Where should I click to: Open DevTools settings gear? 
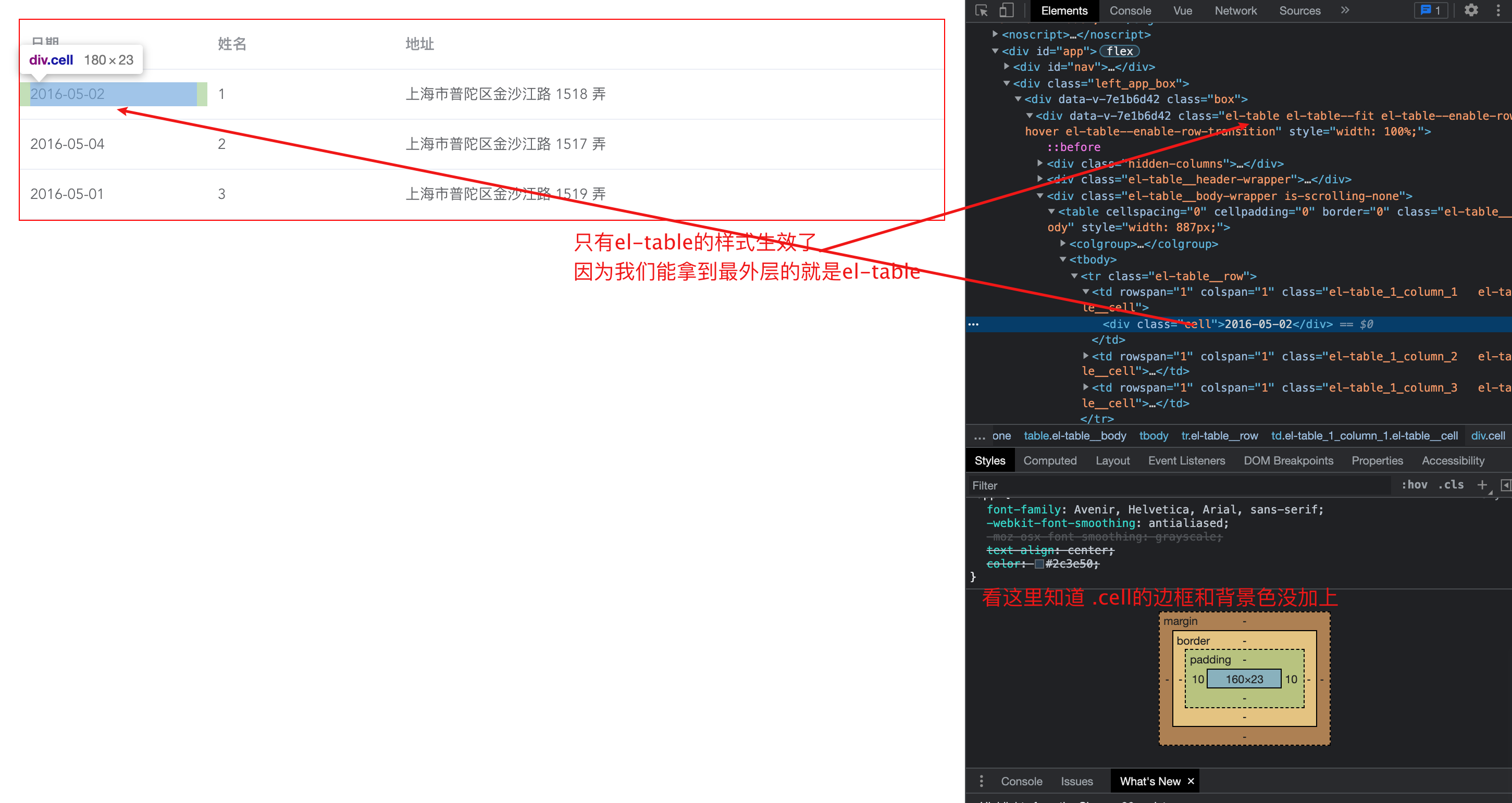pos(1471,10)
